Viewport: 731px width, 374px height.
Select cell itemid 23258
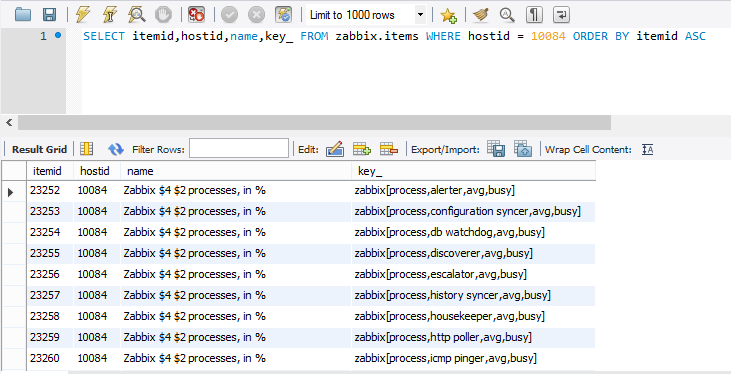click(x=50, y=316)
